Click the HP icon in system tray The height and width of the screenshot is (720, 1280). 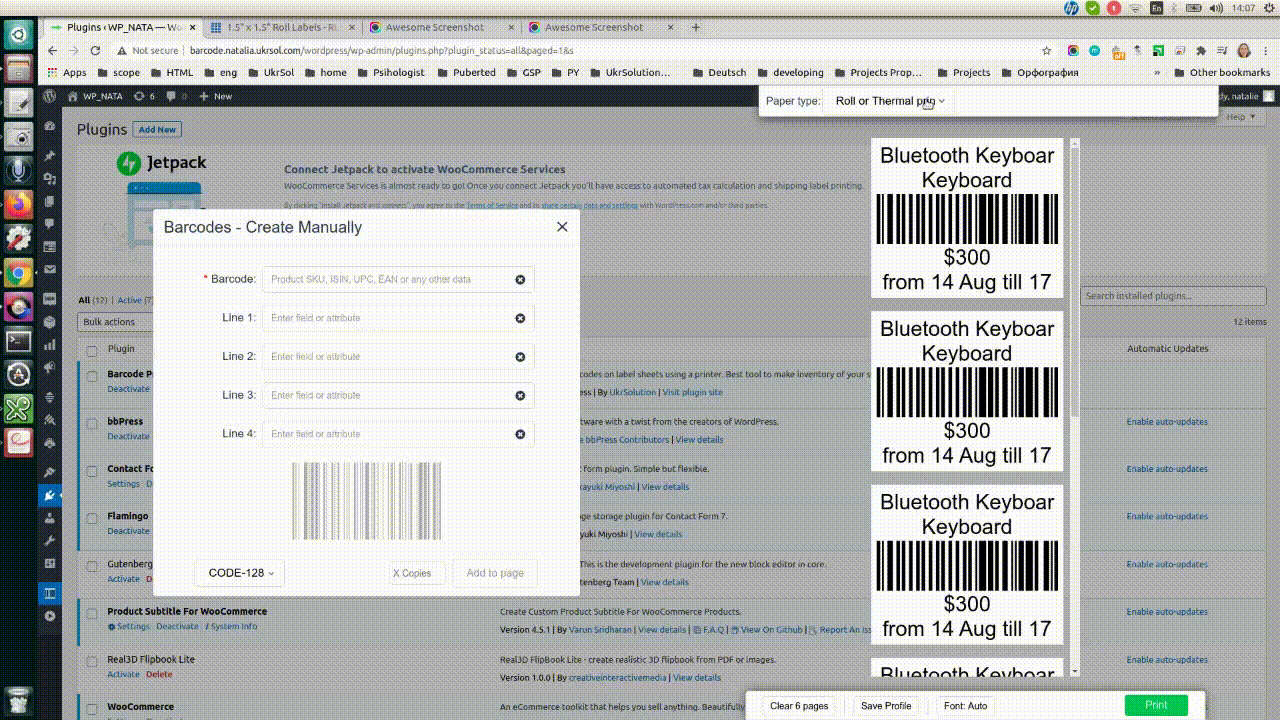(1071, 8)
